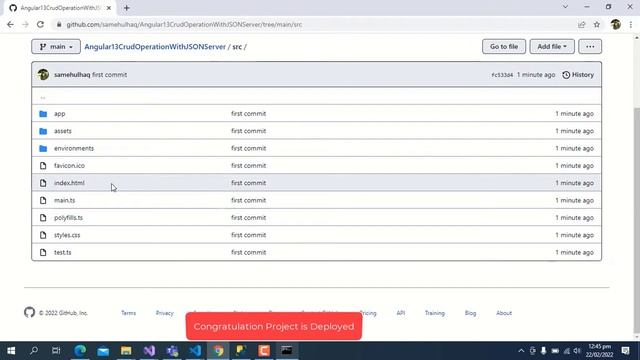Click '1 minute ago' on the test.ts row

point(574,252)
